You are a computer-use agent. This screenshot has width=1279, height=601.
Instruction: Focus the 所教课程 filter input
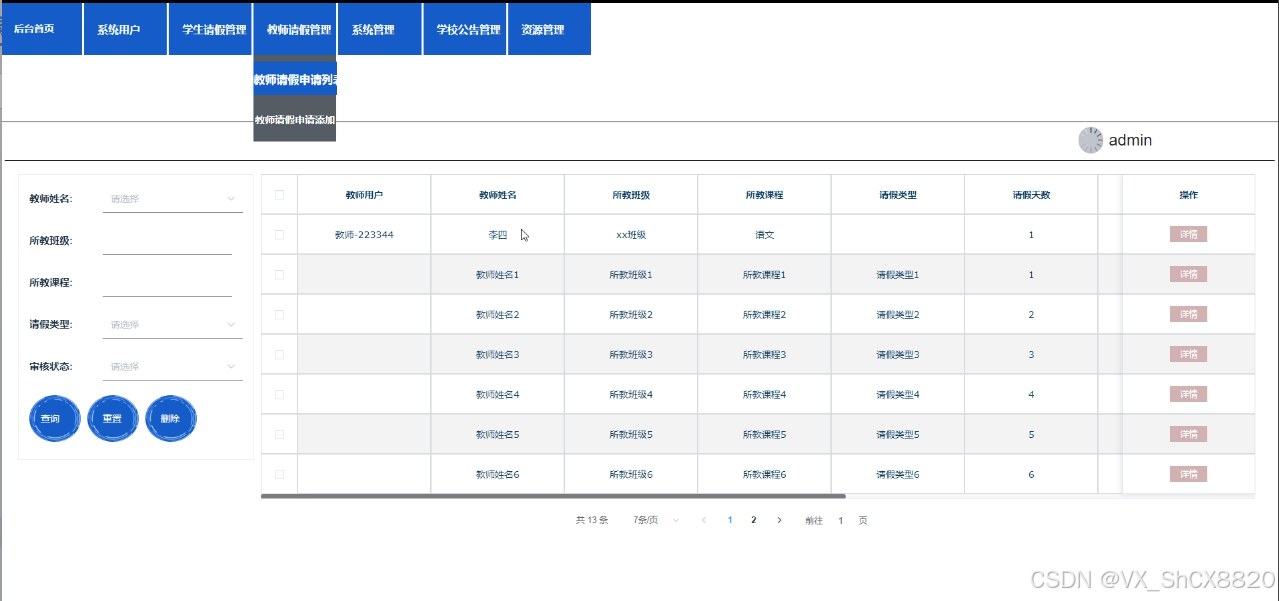coord(167,283)
